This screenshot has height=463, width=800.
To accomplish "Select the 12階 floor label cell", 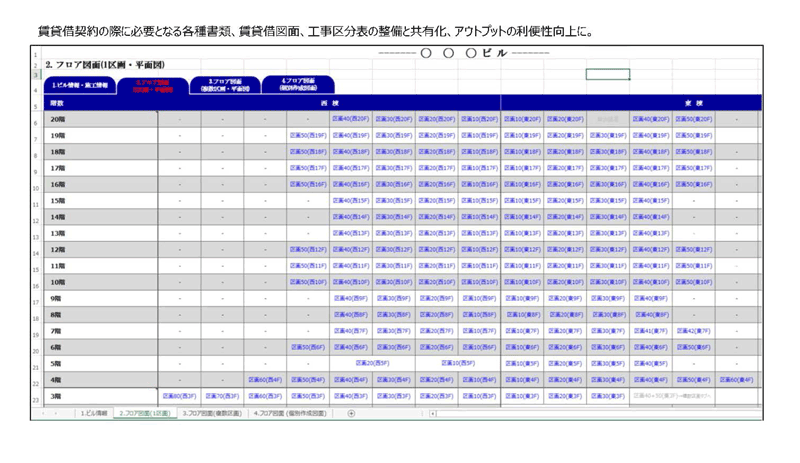I will [x=101, y=250].
